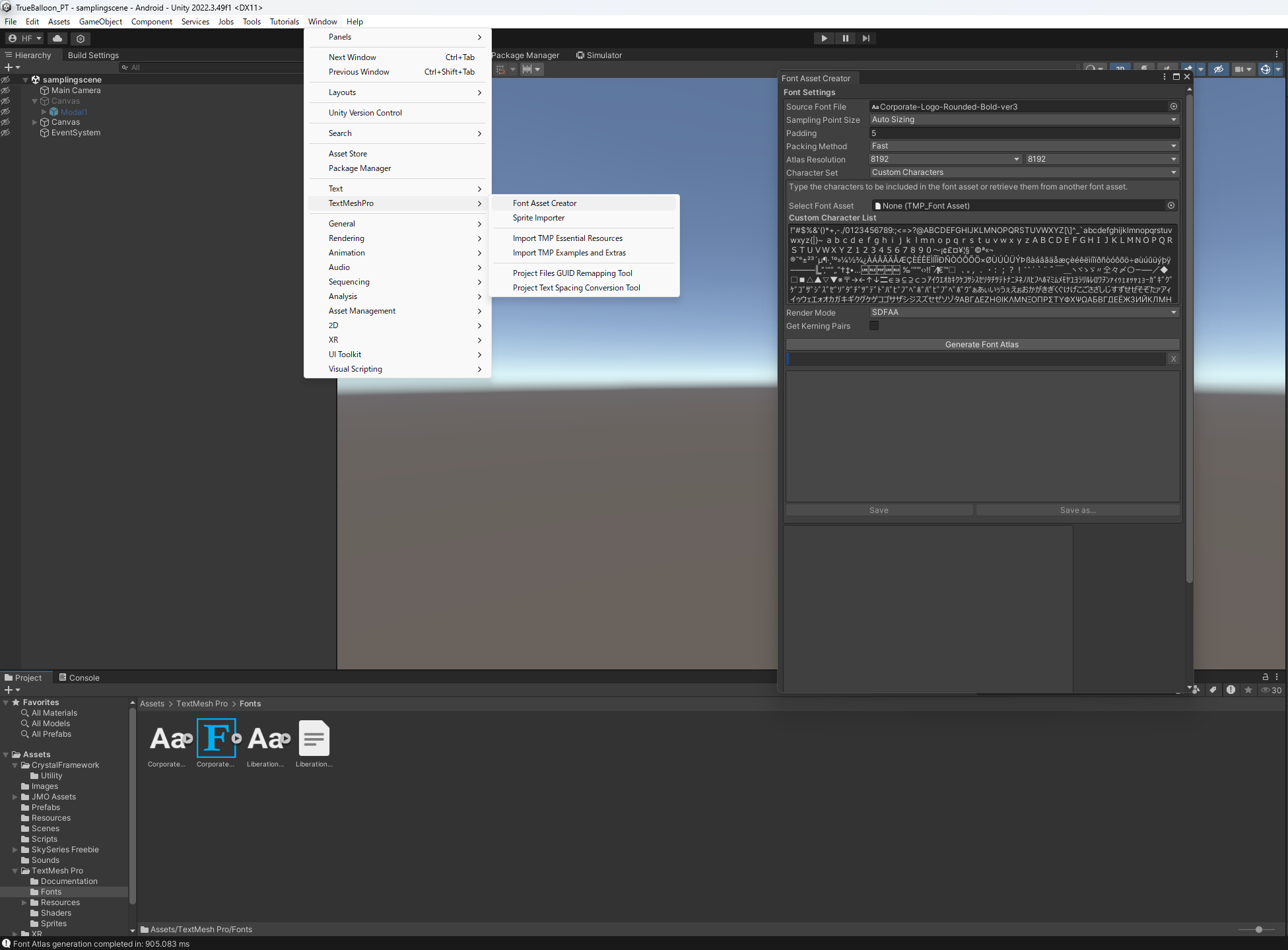The height and width of the screenshot is (950, 1288).
Task: Expand the JMO Assets folder
Action: pos(15,797)
